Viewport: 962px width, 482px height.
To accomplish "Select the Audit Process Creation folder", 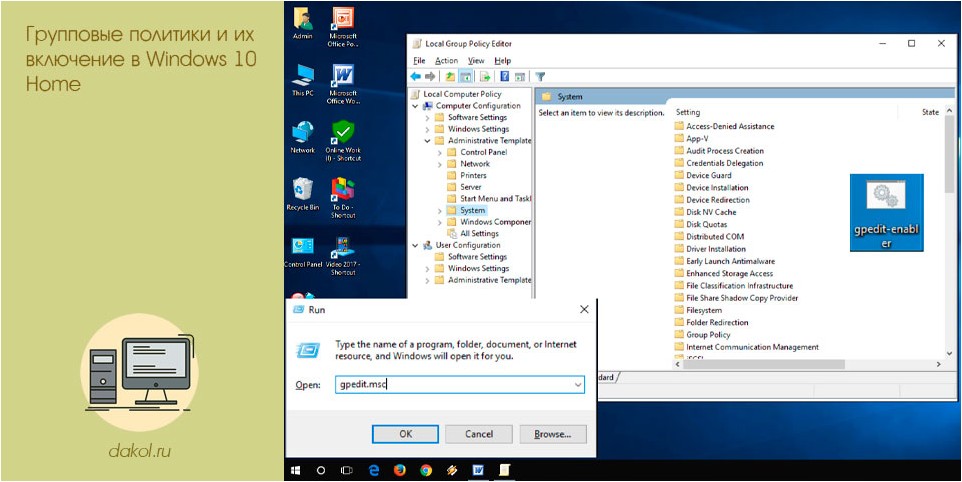I will coord(719,151).
